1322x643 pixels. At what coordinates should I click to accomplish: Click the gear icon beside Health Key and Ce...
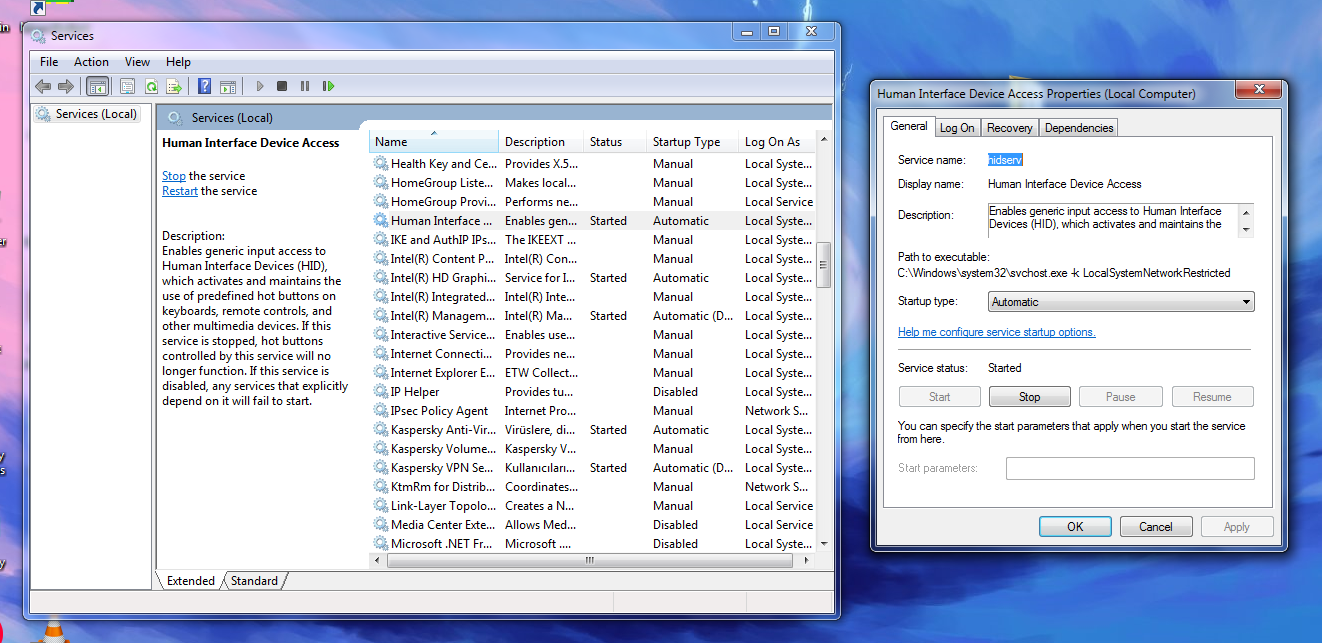(381, 163)
